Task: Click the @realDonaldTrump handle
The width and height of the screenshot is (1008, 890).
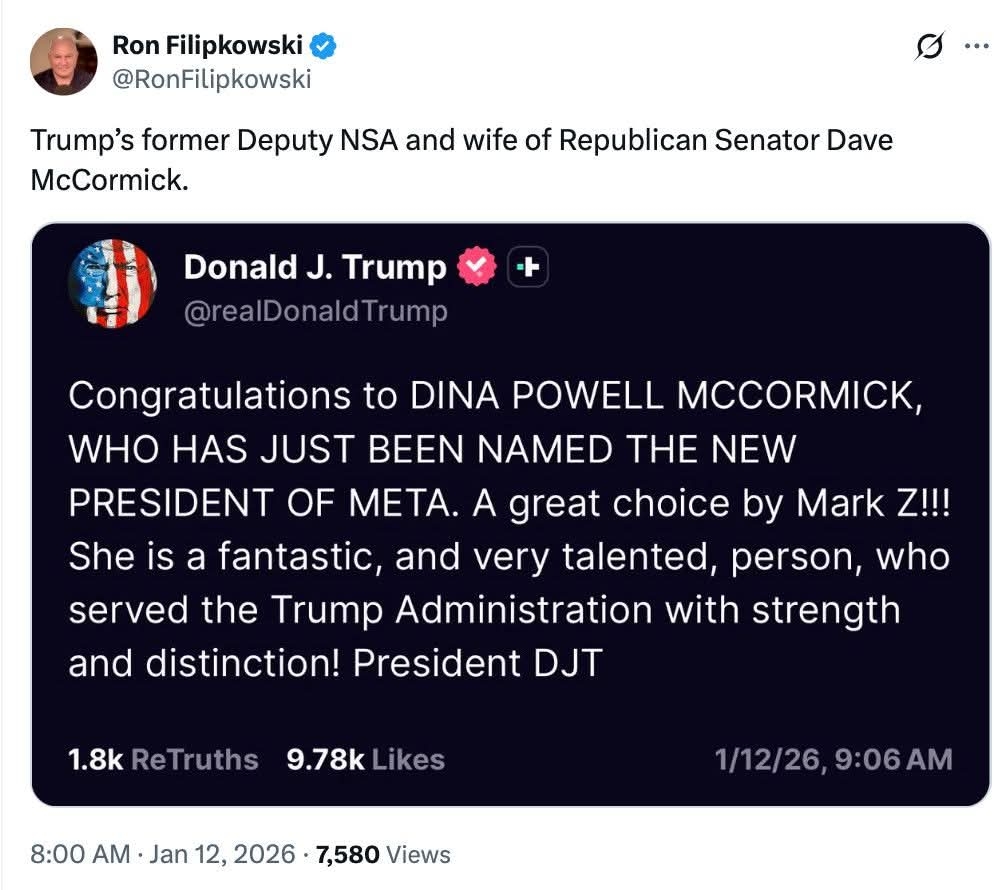Action: click(316, 312)
